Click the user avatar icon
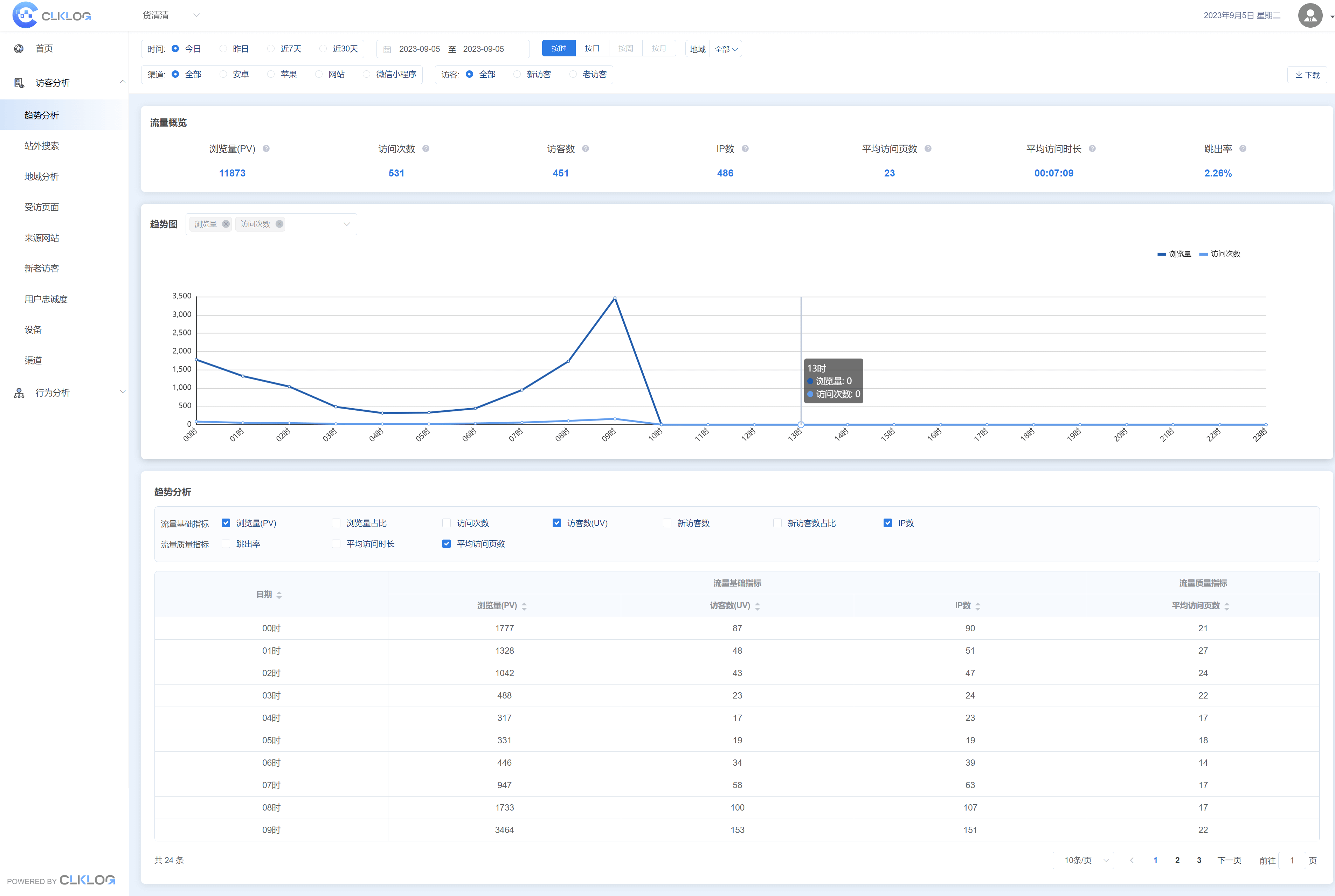Viewport: 1335px width, 896px height. pos(1310,15)
